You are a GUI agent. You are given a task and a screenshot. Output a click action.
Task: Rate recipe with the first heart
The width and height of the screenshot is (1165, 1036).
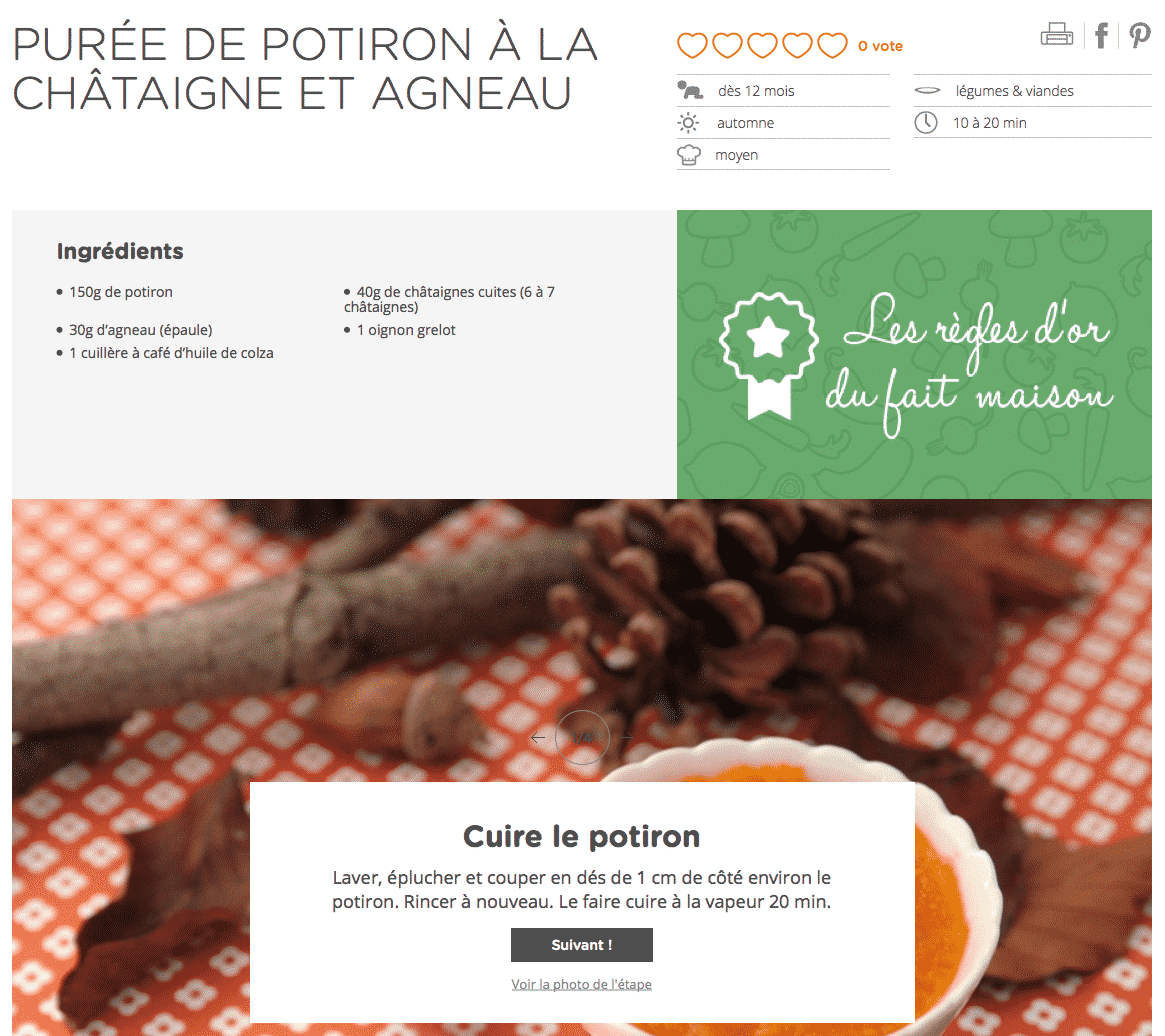[x=692, y=45]
